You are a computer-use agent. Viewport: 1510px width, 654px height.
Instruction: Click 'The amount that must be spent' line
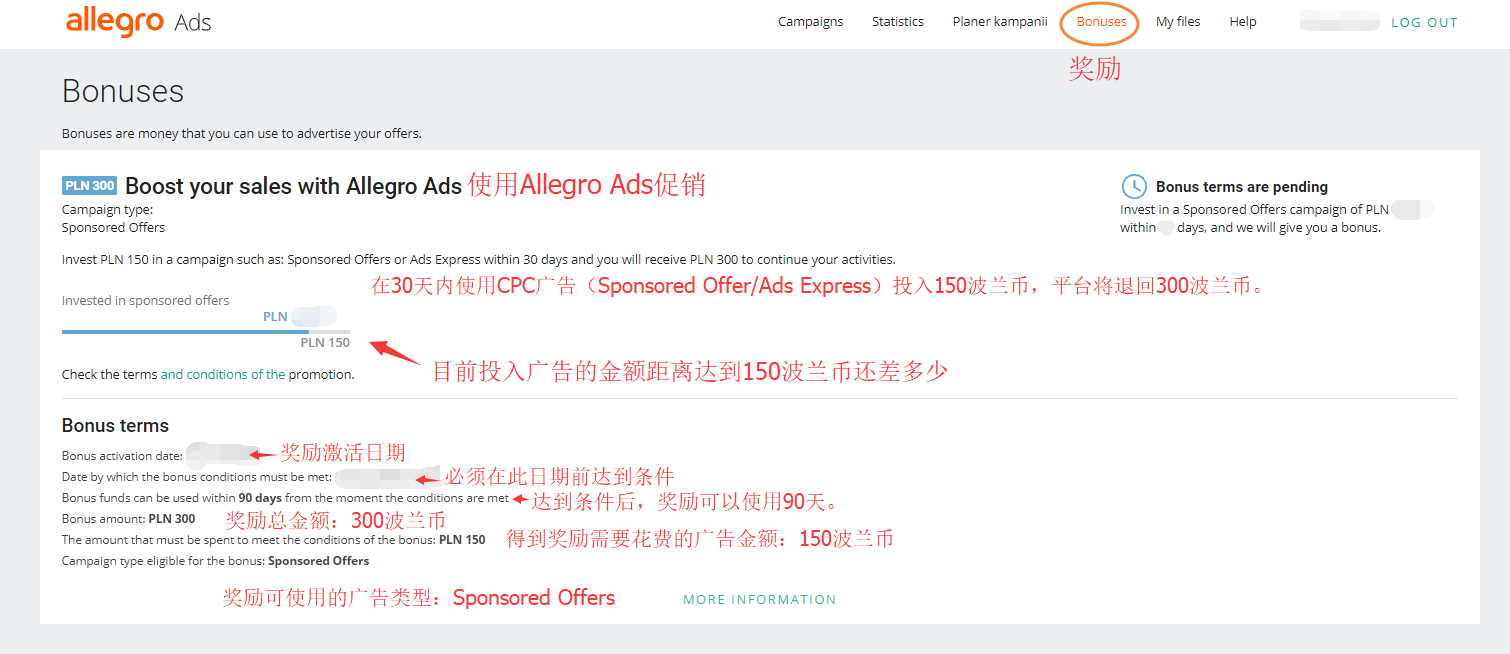[274, 540]
